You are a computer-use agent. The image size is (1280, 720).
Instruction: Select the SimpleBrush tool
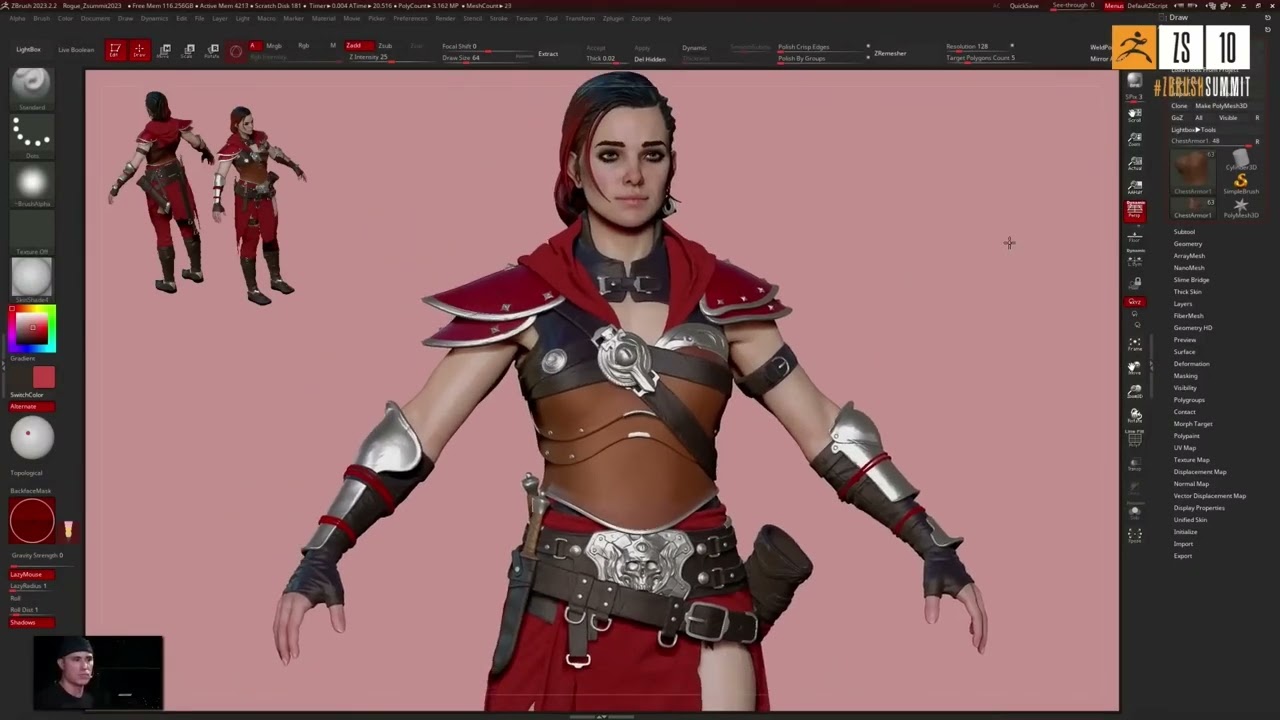tap(1240, 183)
